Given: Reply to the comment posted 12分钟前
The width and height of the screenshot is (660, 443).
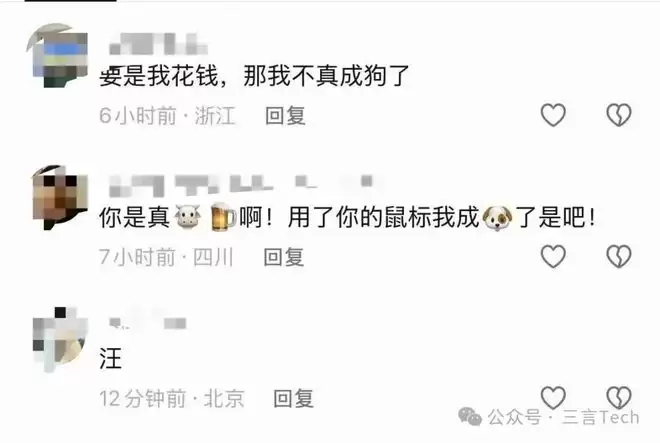Looking at the screenshot, I should (x=293, y=398).
